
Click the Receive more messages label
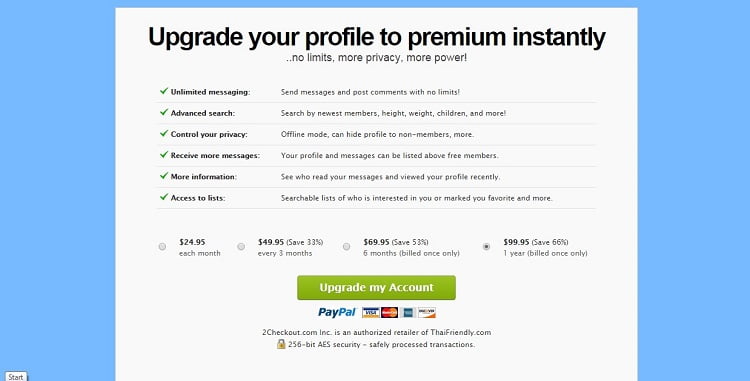coord(215,155)
